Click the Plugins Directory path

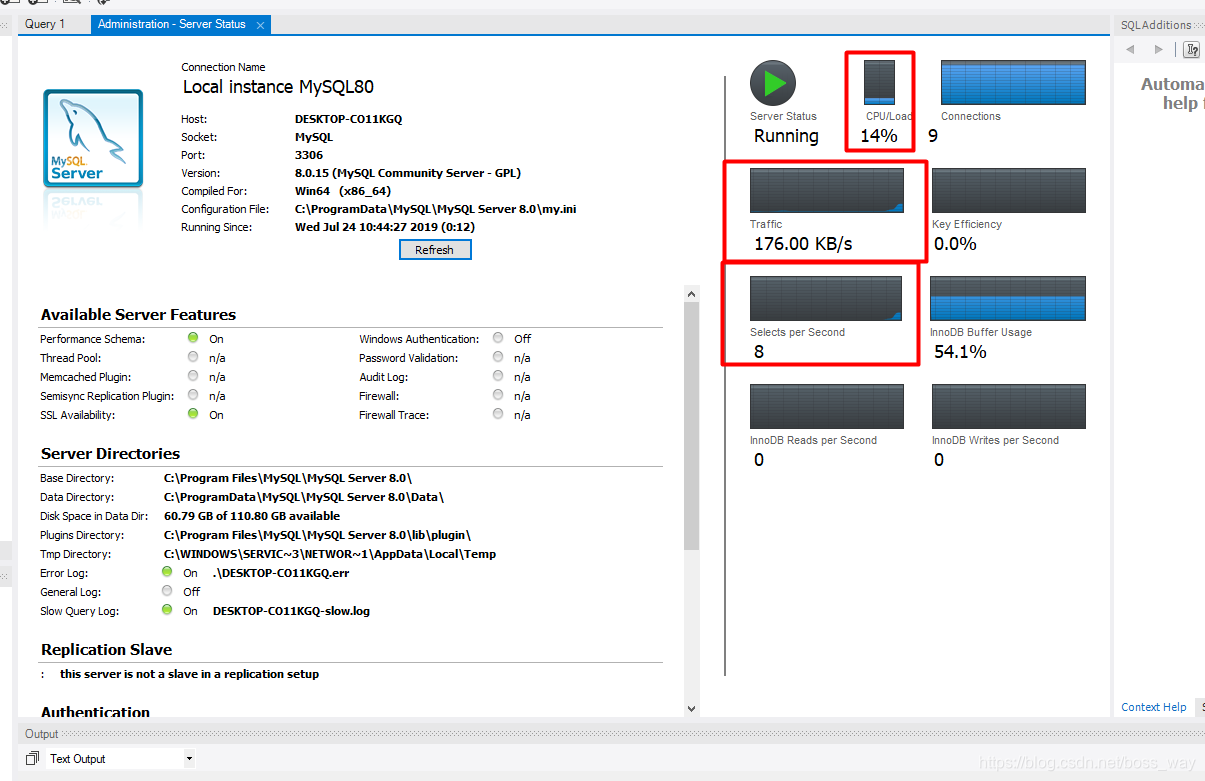coord(317,535)
